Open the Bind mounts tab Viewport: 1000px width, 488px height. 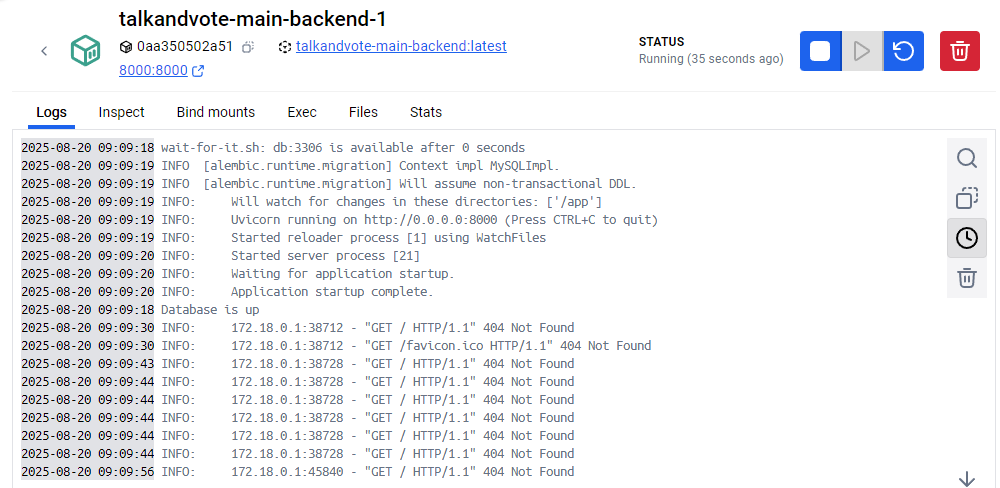tap(216, 112)
